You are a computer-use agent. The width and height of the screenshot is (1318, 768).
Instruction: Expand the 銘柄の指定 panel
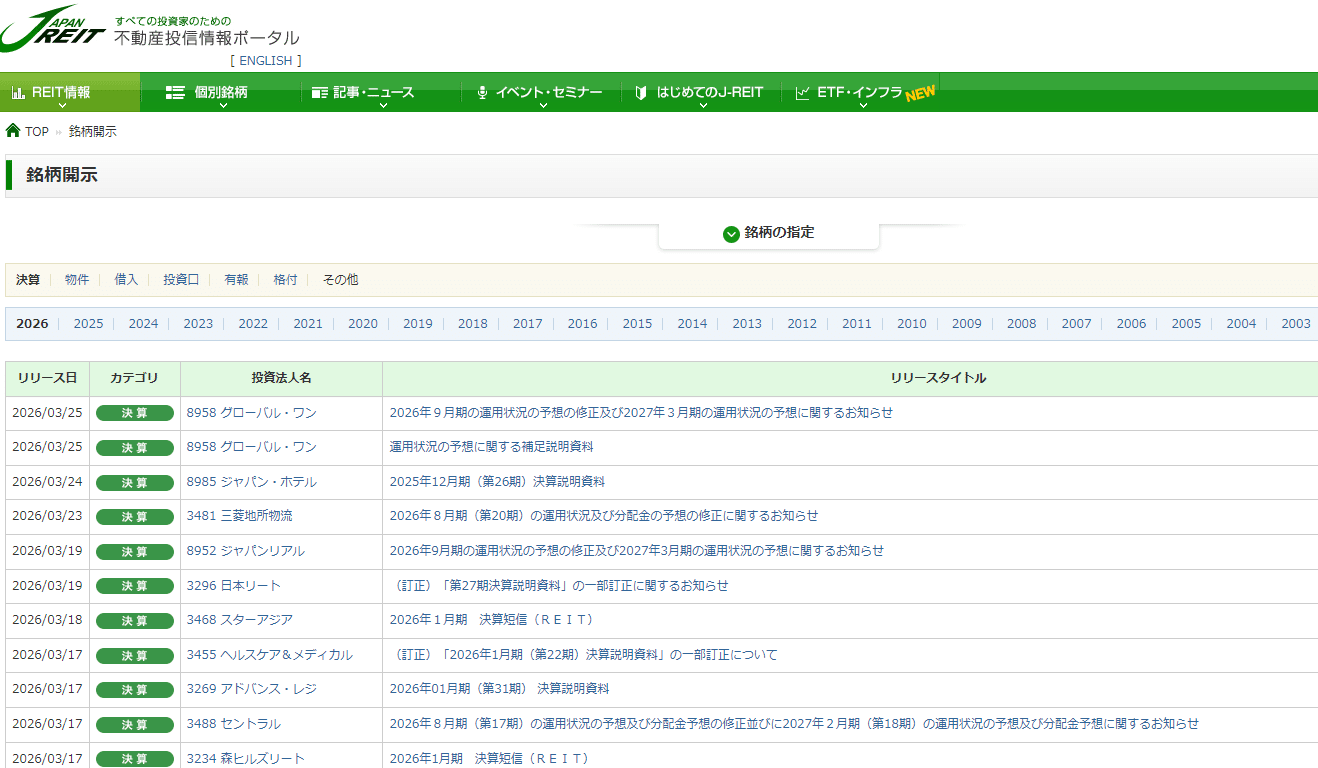click(x=768, y=233)
